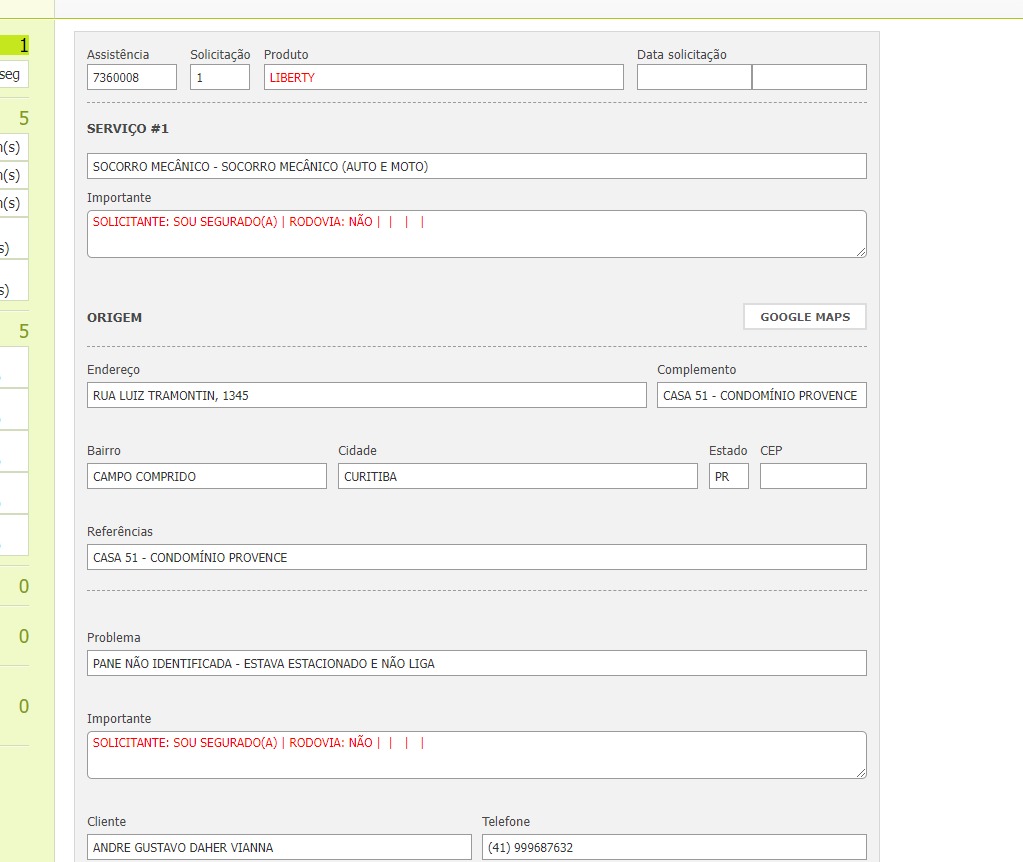Viewport: 1023px width, 862px height.
Task: Select the Cliente name field
Action: point(278,847)
